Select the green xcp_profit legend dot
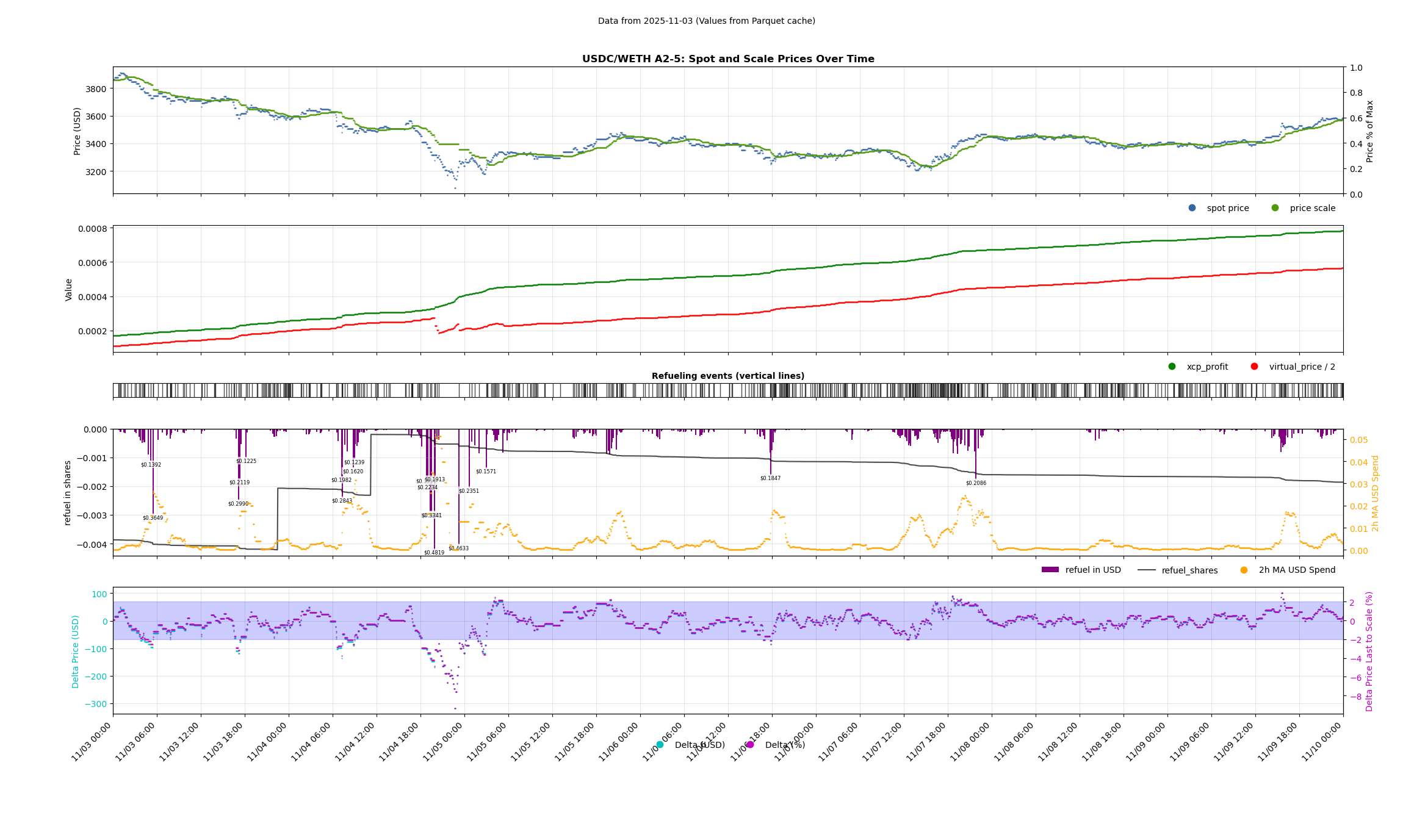Image resolution: width=1414 pixels, height=840 pixels. pyautogui.click(x=1172, y=367)
